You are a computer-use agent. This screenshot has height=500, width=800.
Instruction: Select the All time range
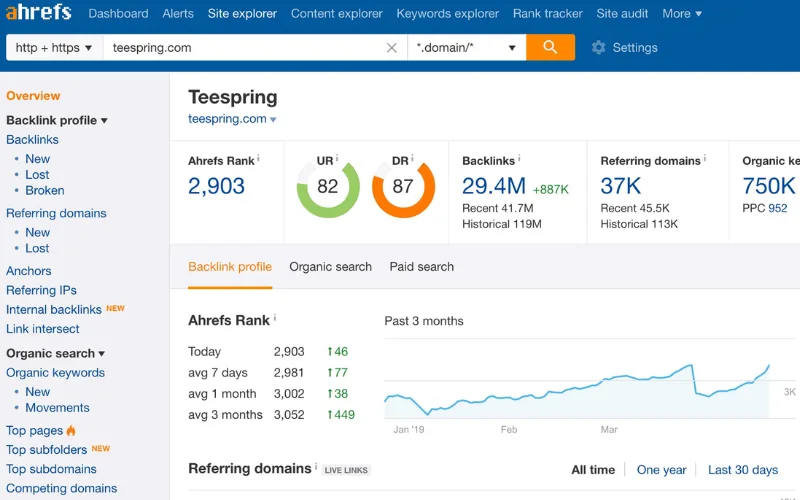593,470
